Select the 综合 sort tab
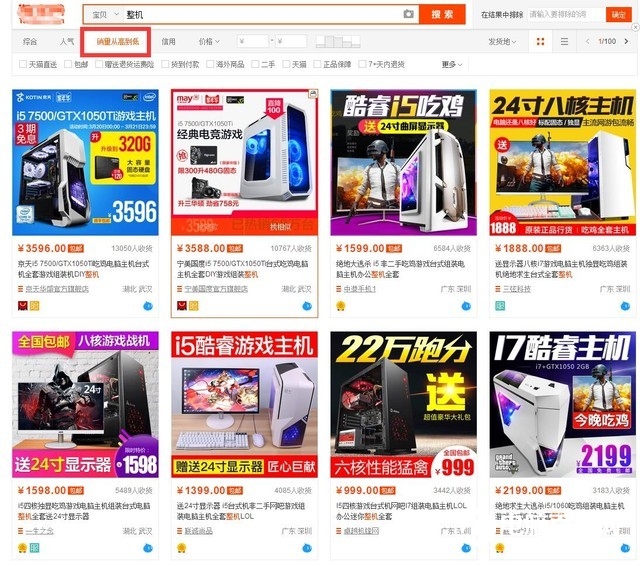 [x=30, y=42]
